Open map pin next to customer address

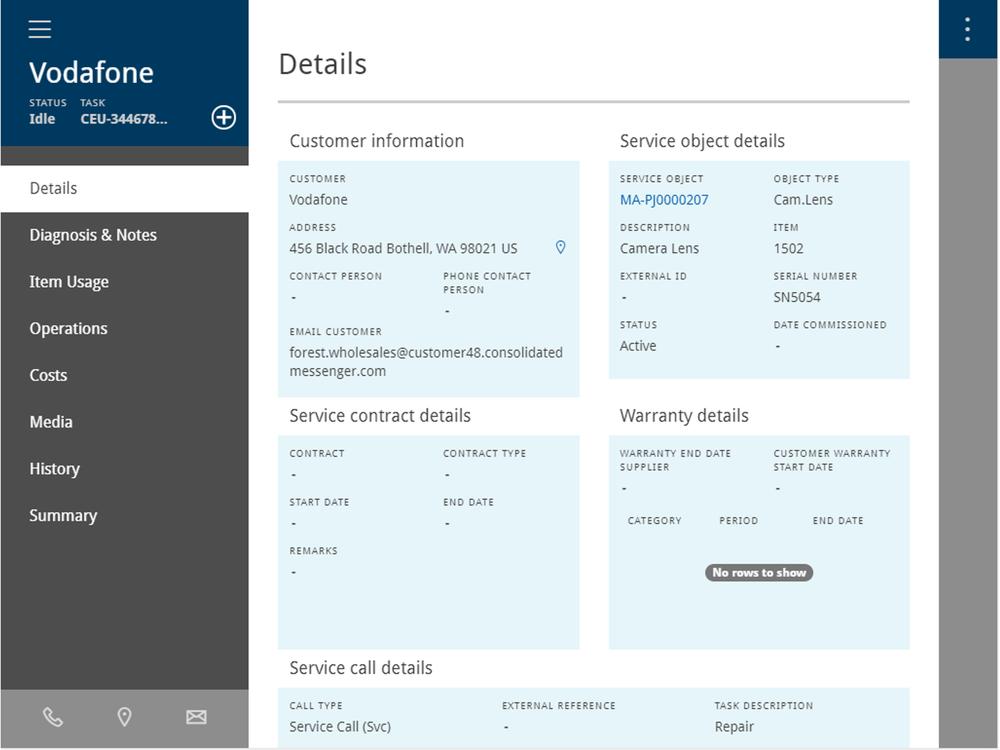coord(560,247)
